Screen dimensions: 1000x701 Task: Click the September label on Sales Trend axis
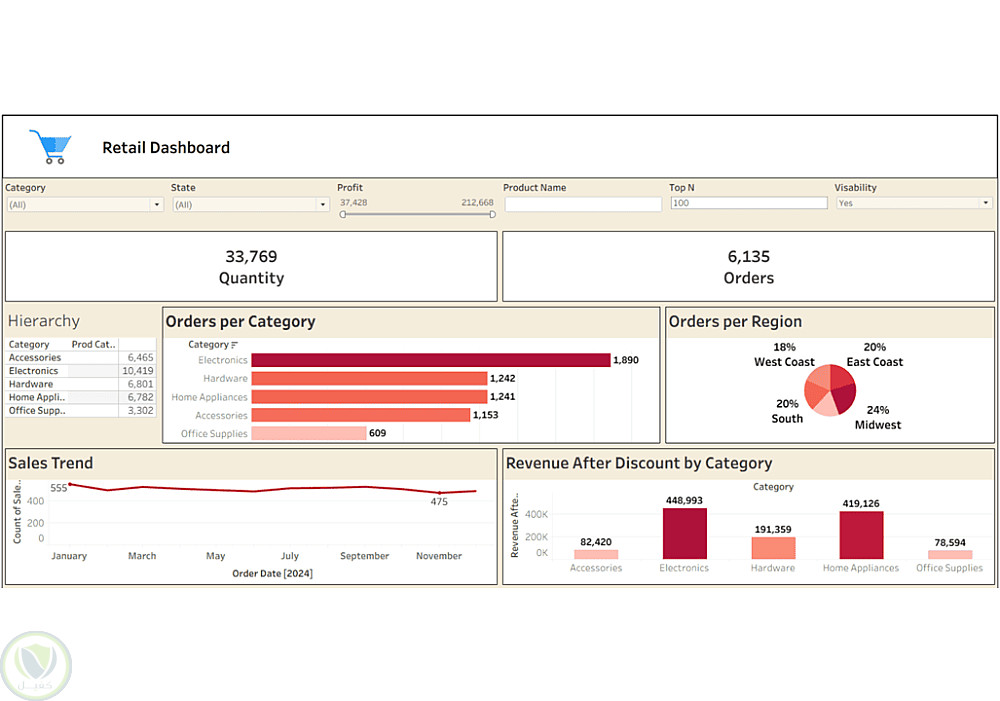pyautogui.click(x=364, y=556)
